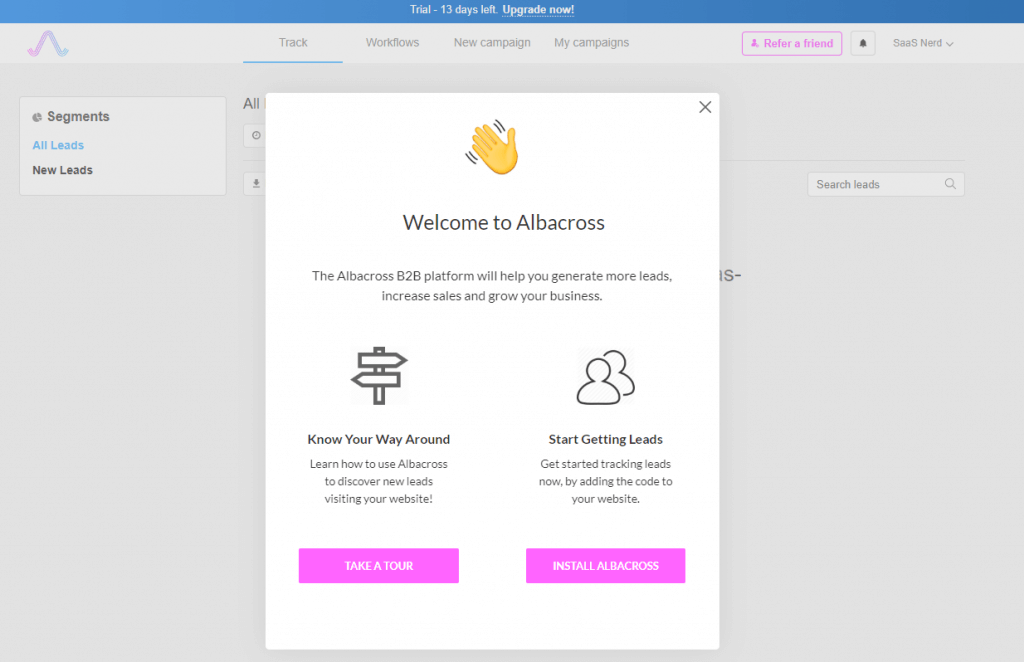Click the Take a Tour button
The height and width of the screenshot is (662, 1024).
(378, 565)
